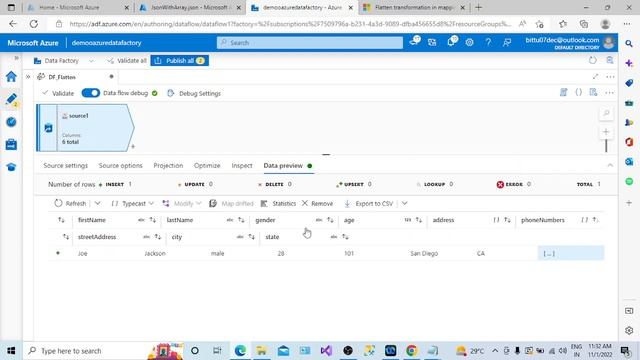
Task: Open the code braces view icon
Action: [578, 93]
